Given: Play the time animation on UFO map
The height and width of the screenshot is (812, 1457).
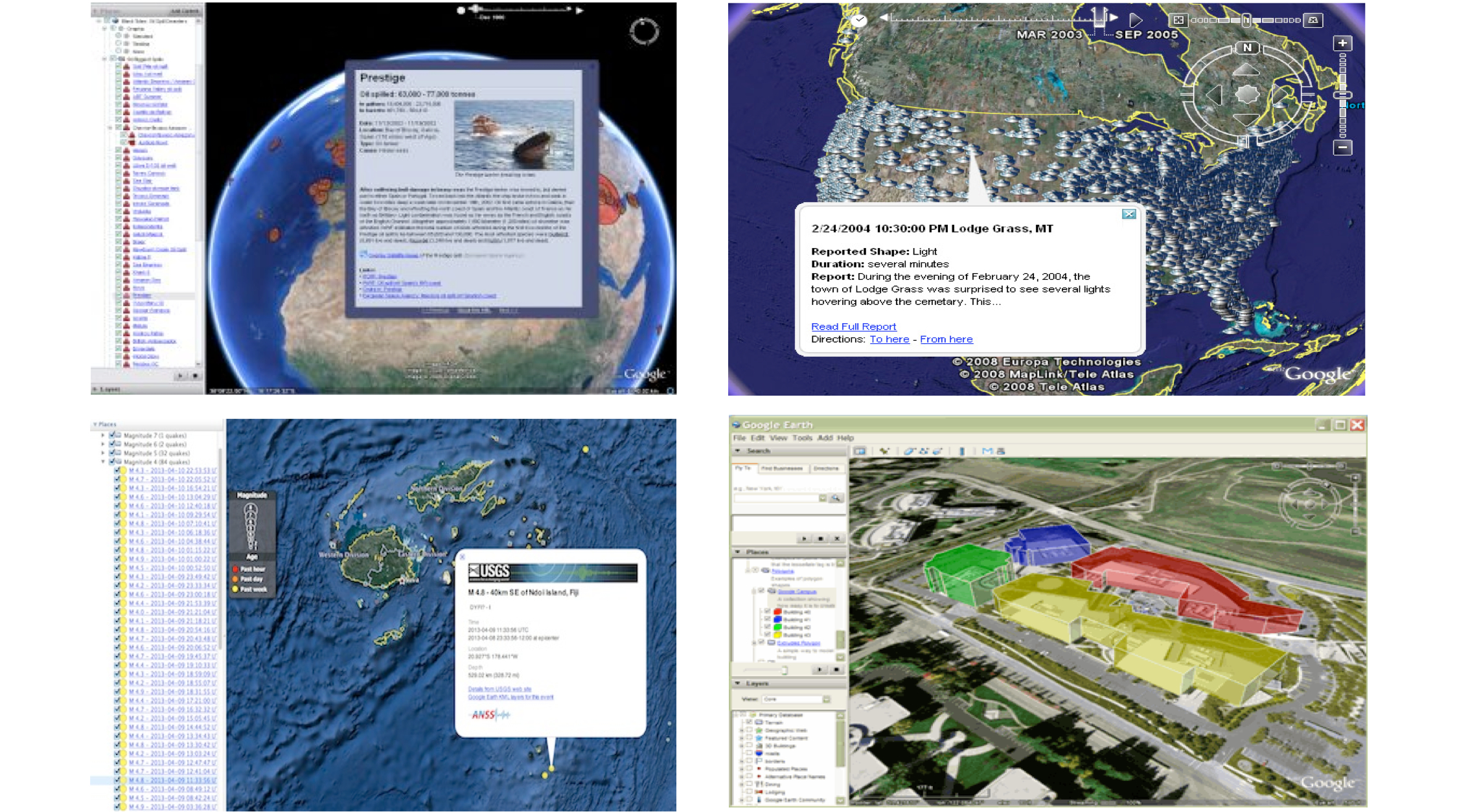Looking at the screenshot, I should coord(1135,20).
